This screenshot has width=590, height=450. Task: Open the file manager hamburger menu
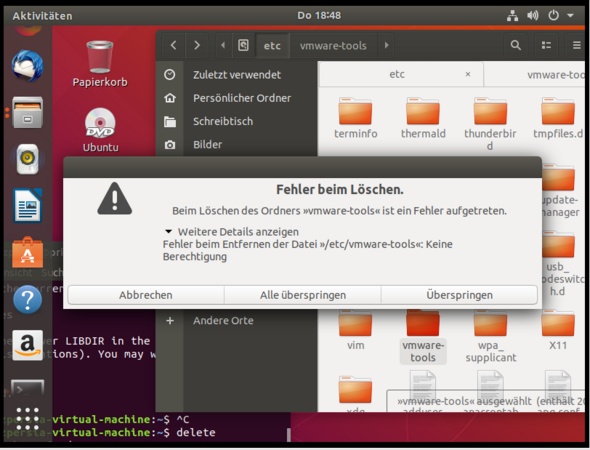576,46
